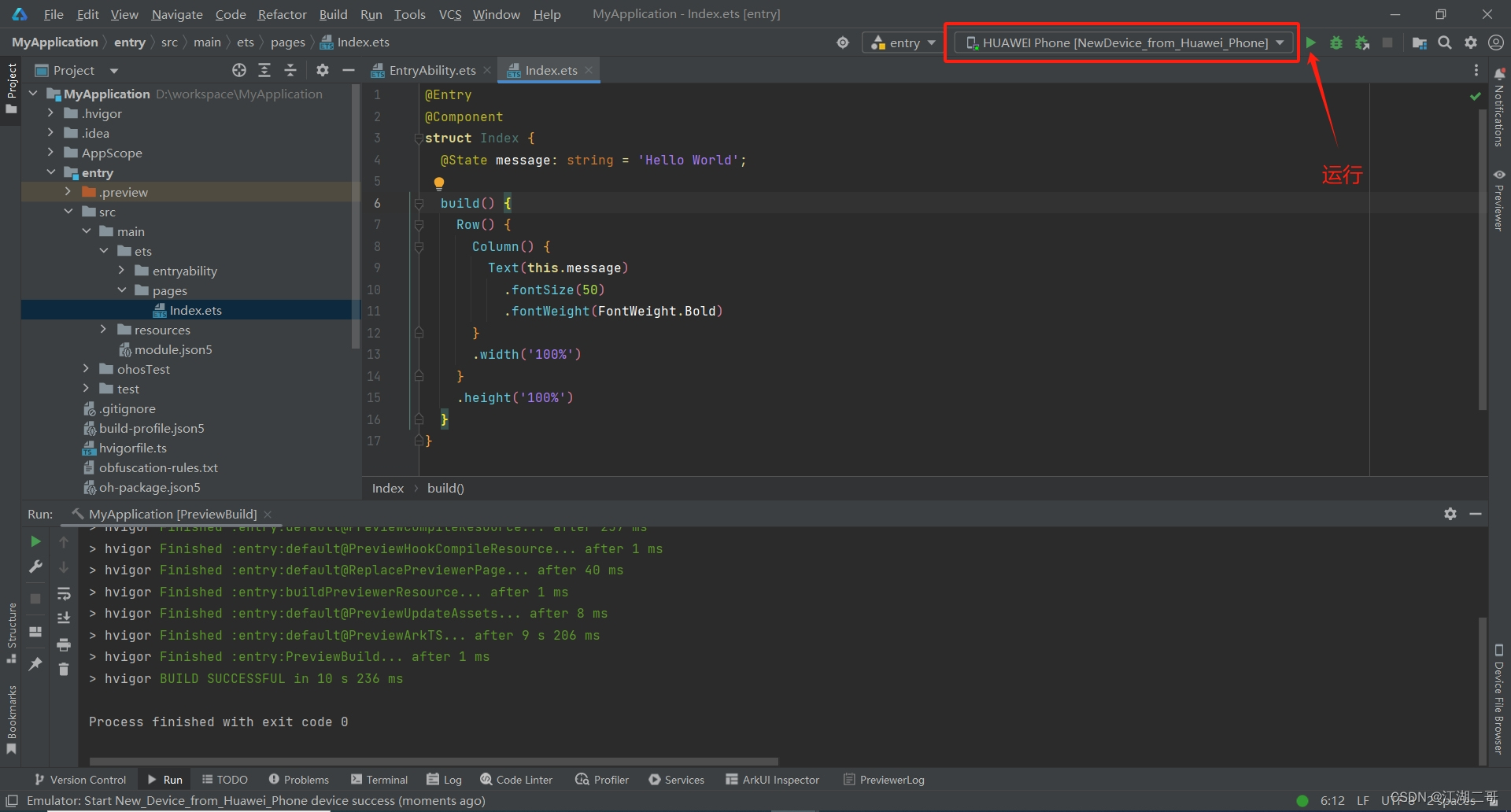Click the Run console horizontal scrollbar
The width and height of the screenshot is (1511, 812).
434,762
